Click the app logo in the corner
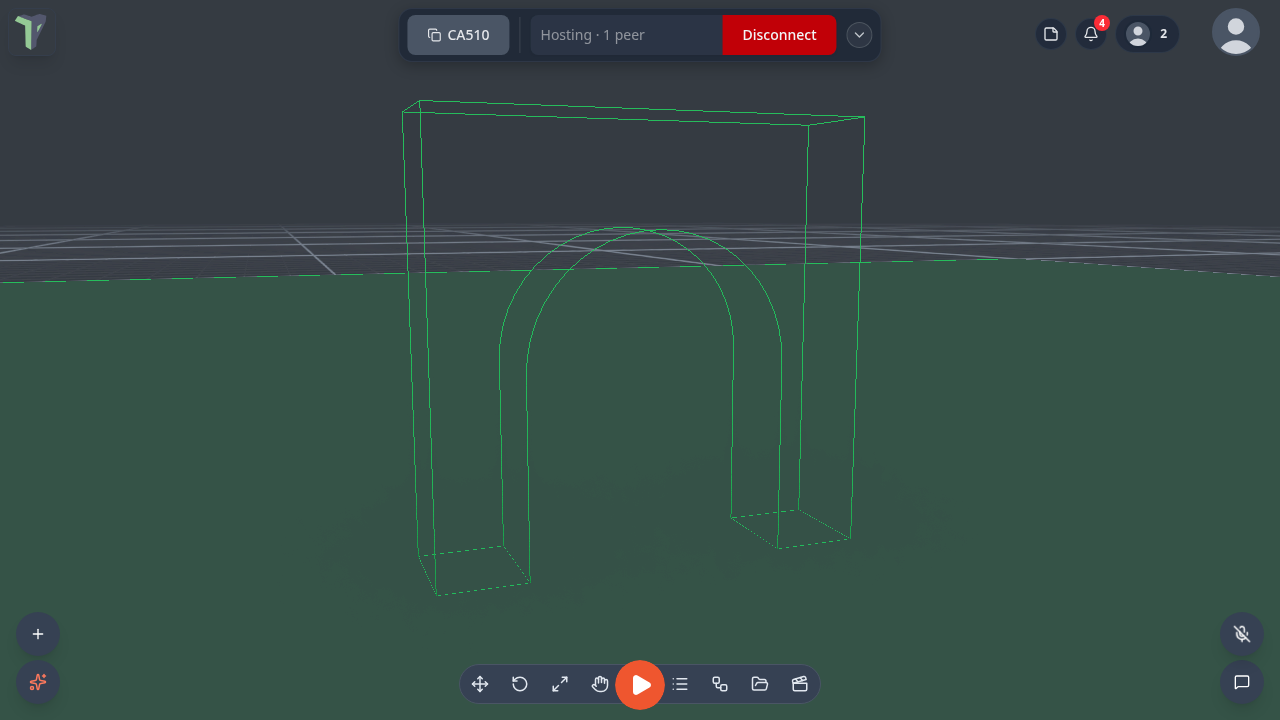Screen dimensions: 1280x720 31,32
